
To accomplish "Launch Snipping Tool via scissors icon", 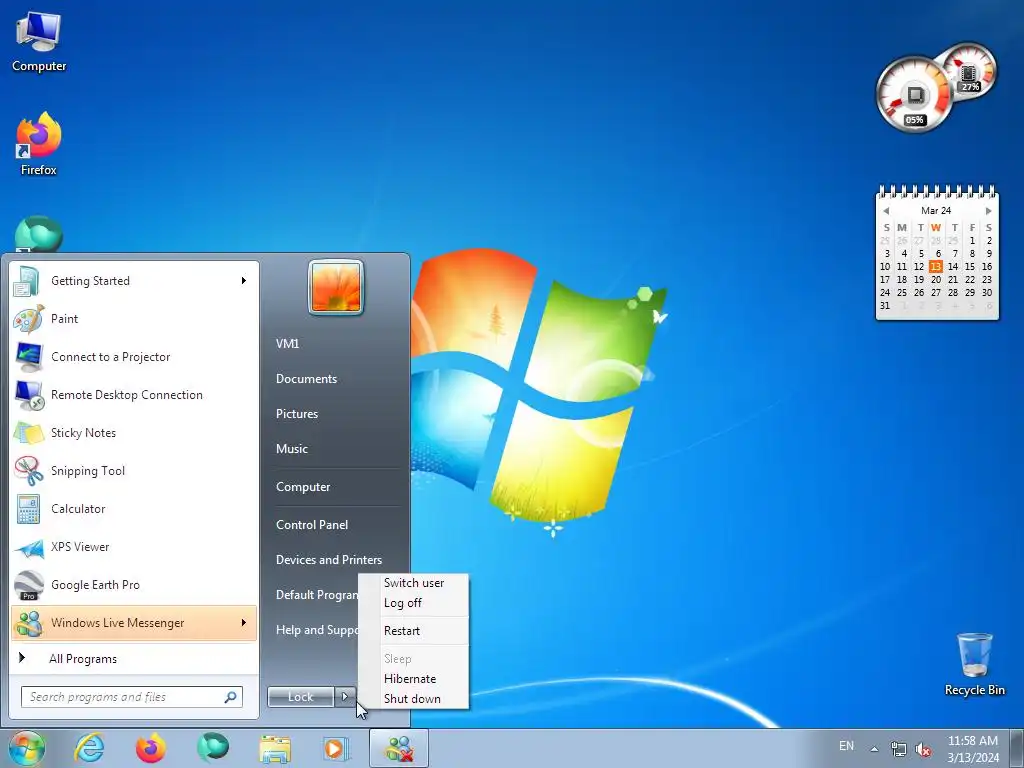I will click(x=28, y=471).
